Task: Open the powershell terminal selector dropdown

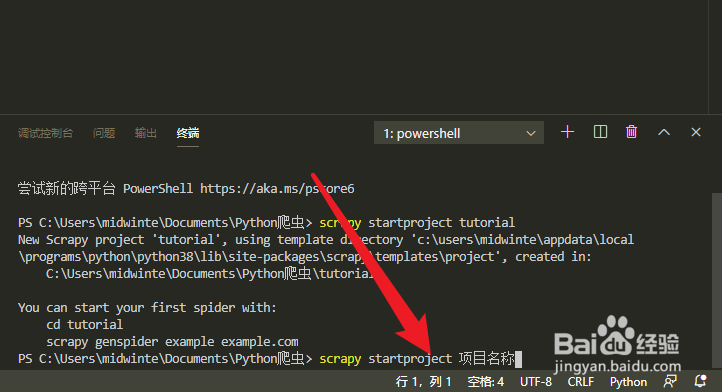Action: pos(459,133)
